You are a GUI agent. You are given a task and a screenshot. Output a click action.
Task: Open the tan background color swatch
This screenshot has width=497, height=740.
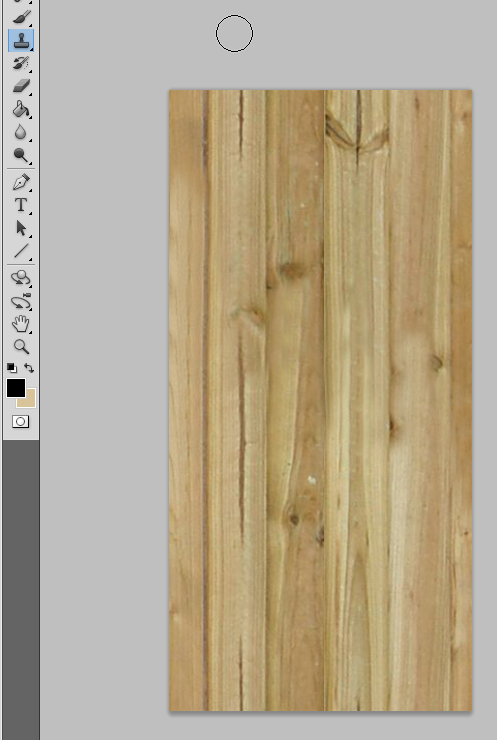(x=30, y=402)
